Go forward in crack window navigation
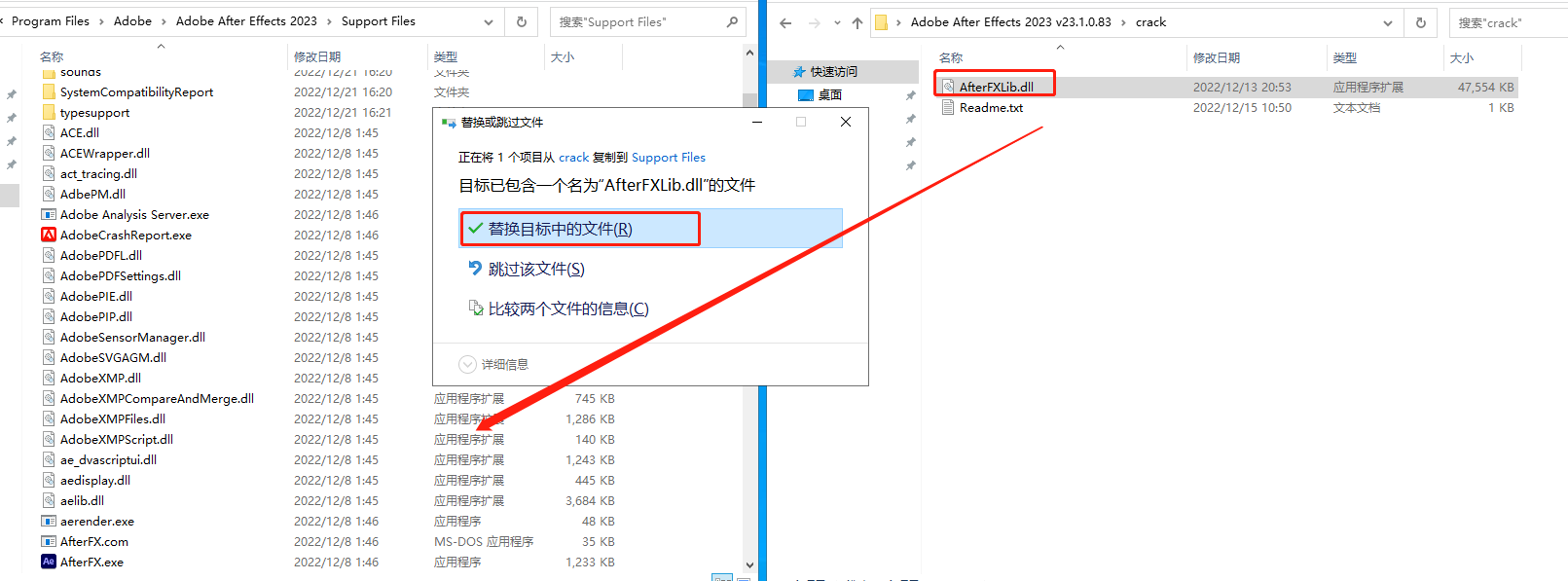 click(x=814, y=22)
